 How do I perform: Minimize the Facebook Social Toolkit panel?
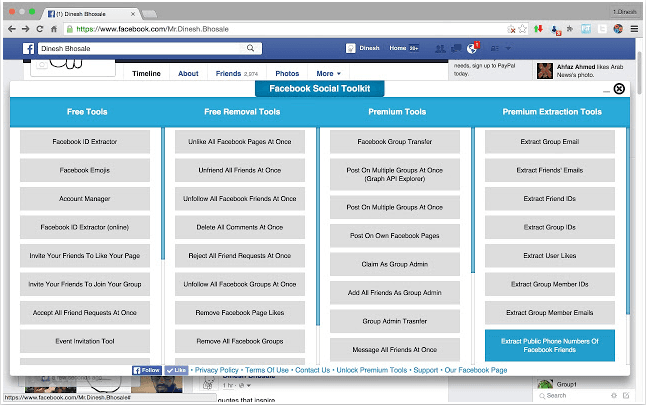(606, 91)
